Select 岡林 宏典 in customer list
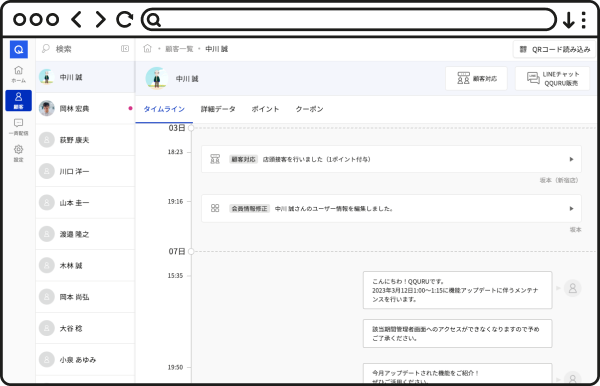Image resolution: width=600 pixels, height=386 pixels. click(x=85, y=108)
